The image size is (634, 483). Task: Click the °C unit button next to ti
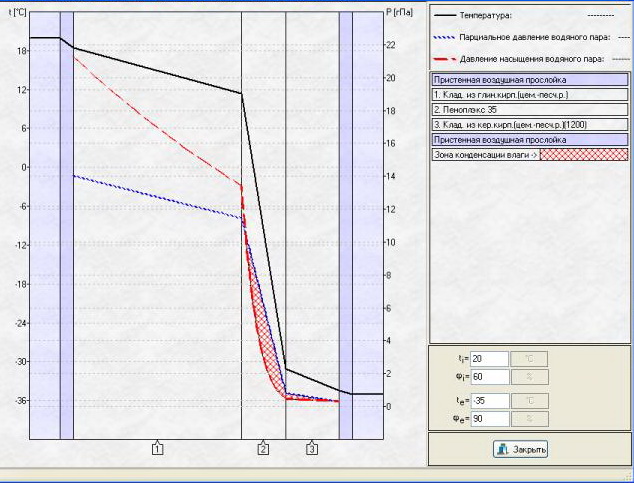pyautogui.click(x=529, y=359)
